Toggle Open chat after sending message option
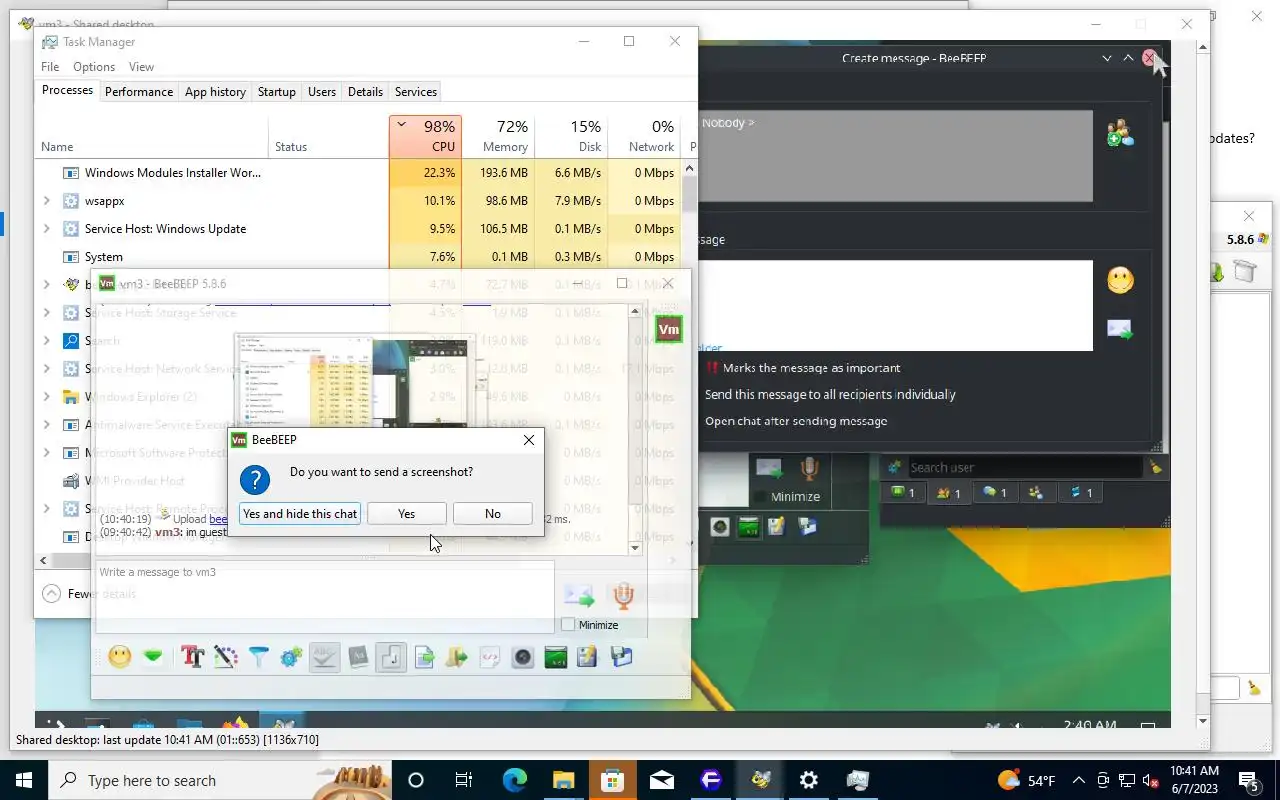 click(x=796, y=421)
